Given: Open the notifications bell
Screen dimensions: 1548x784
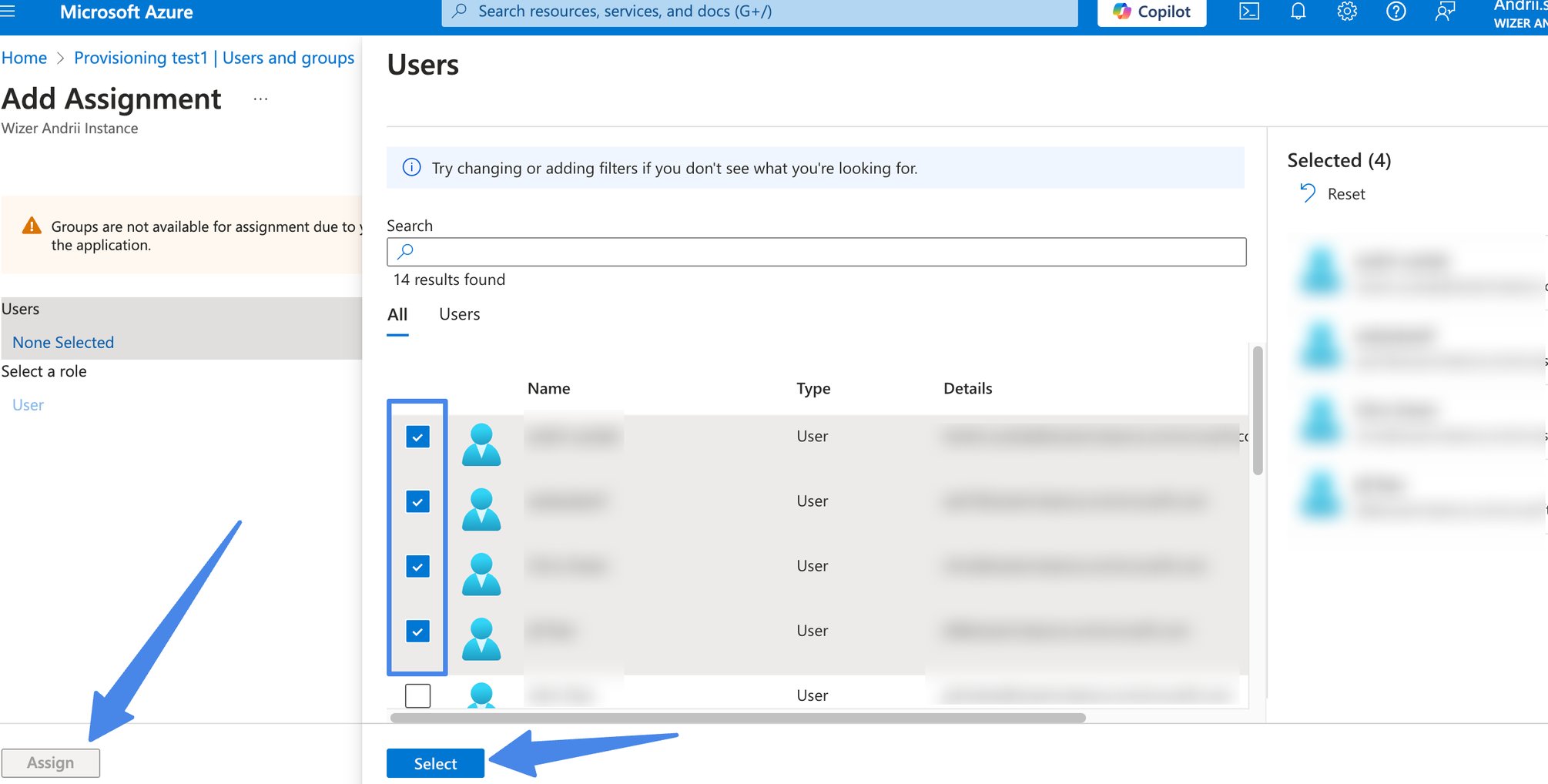Looking at the screenshot, I should (x=1298, y=12).
